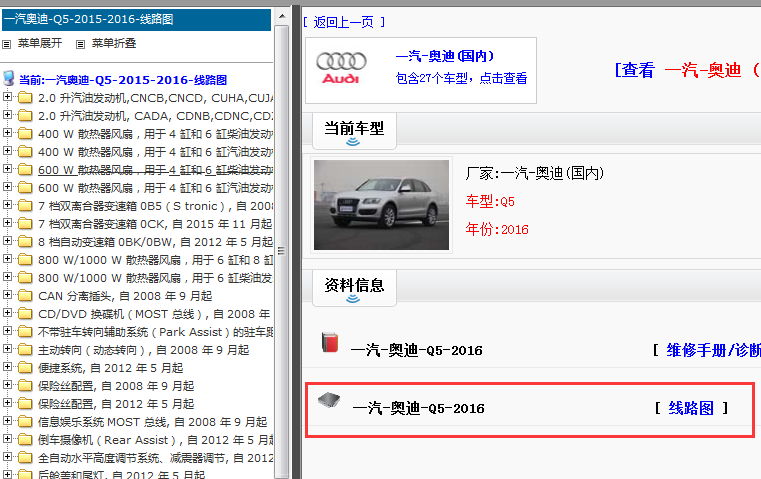Click the tree panel scrollbar thumb
Viewport: 761px width, 479px height.
point(281,251)
